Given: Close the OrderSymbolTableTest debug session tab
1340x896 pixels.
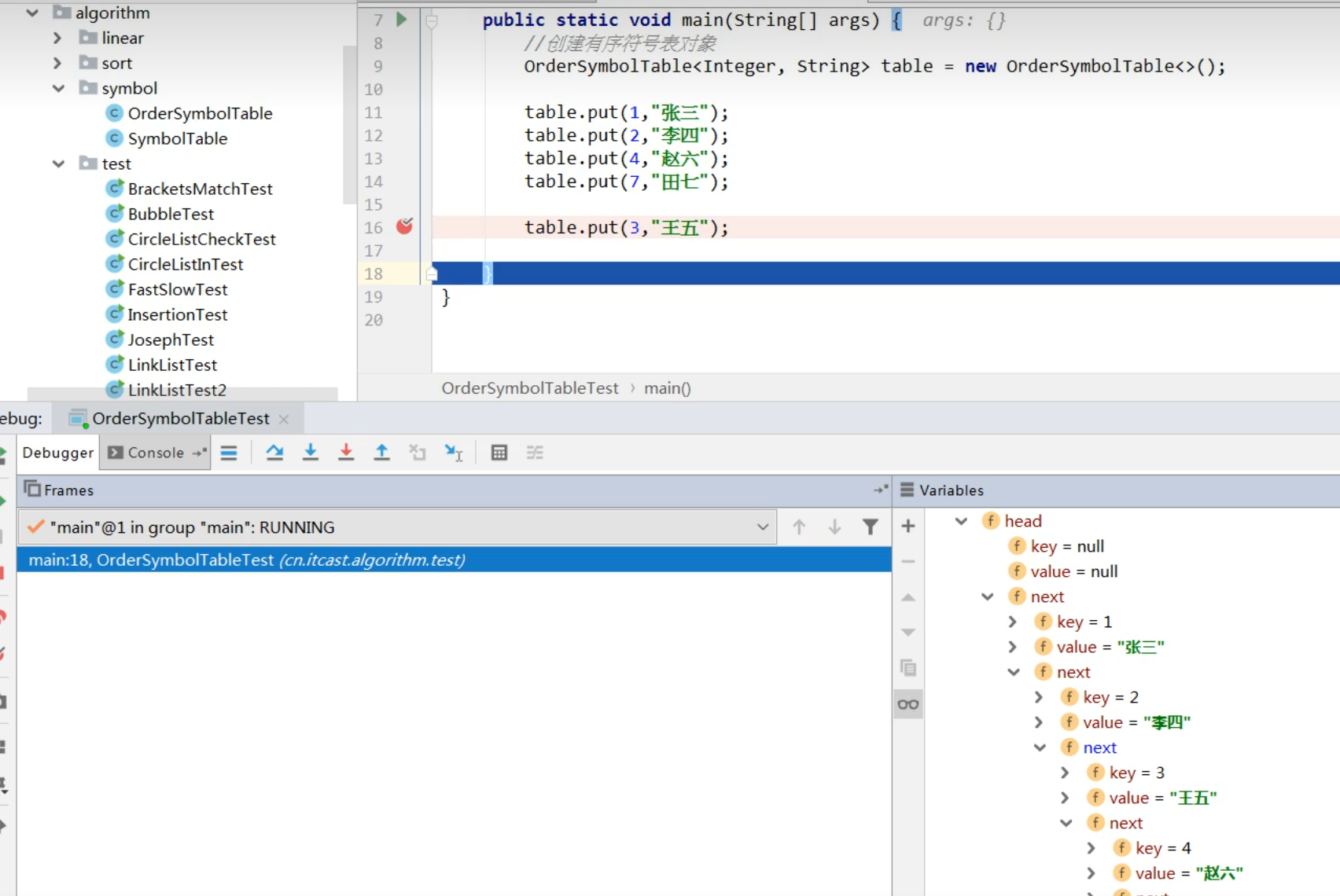Looking at the screenshot, I should [284, 419].
